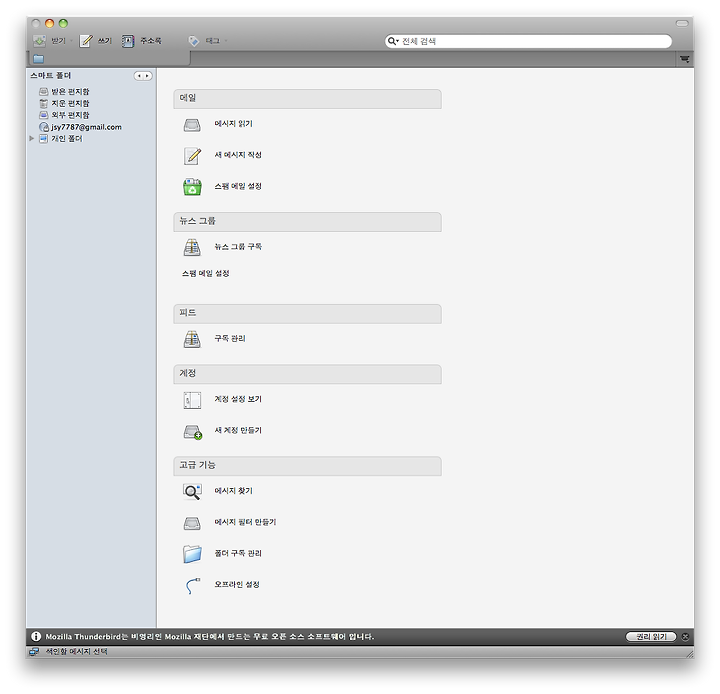Image resolution: width=720 pixels, height=694 pixels.
Task: Click the magnifier search messages icon
Action: (x=192, y=491)
